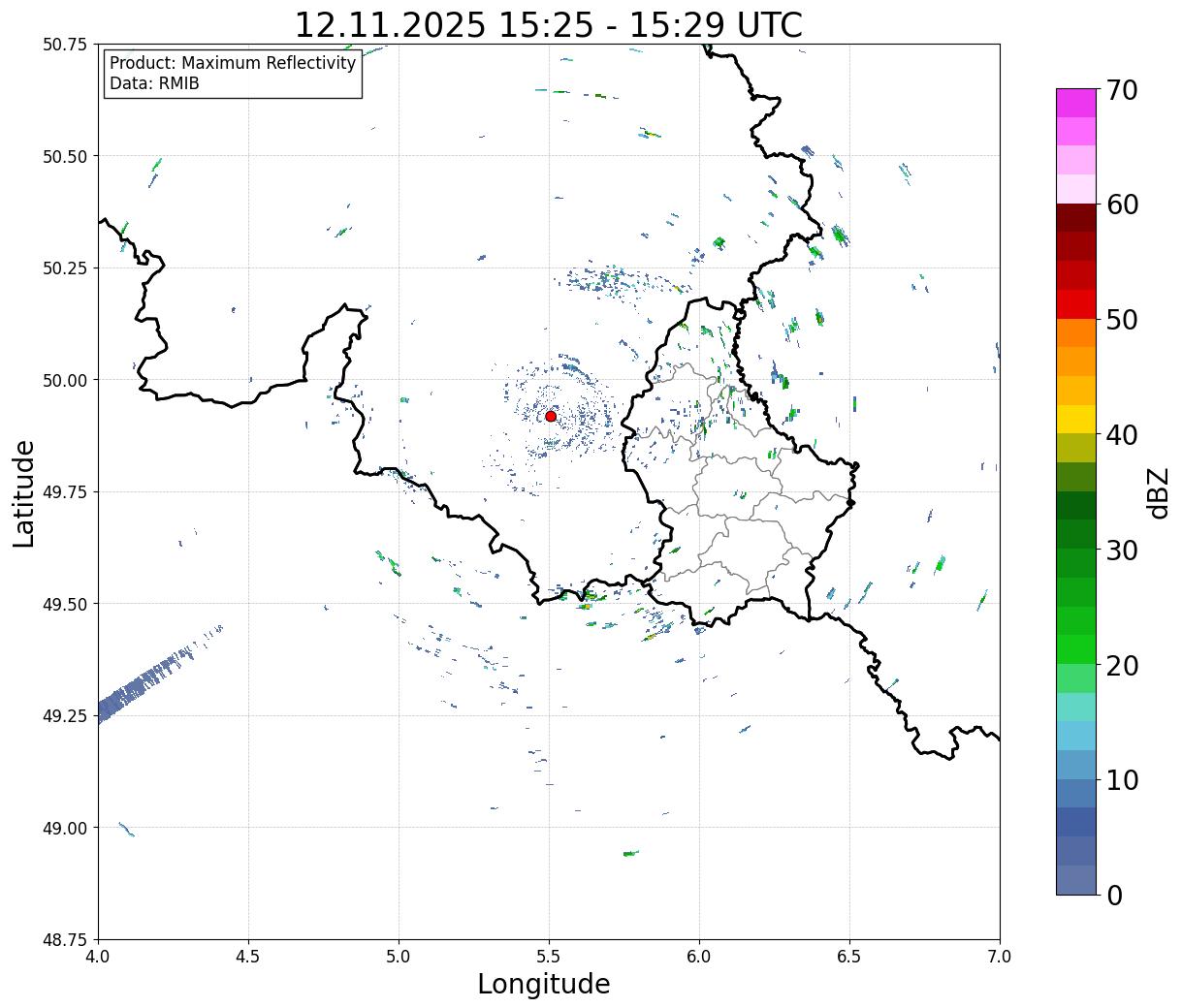Click the 5.5 longitude tick label
The width and height of the screenshot is (1182, 1008).
coord(549,956)
